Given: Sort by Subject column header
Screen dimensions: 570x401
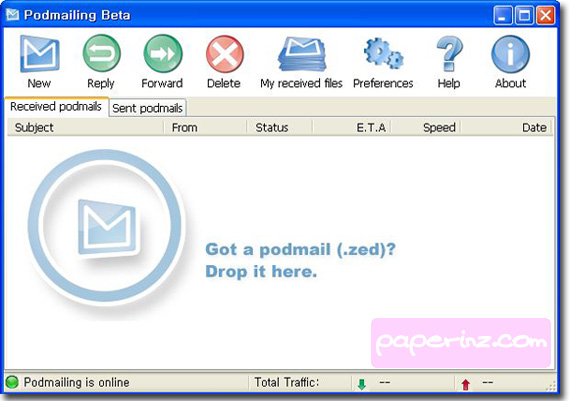Looking at the screenshot, I should coord(85,128).
